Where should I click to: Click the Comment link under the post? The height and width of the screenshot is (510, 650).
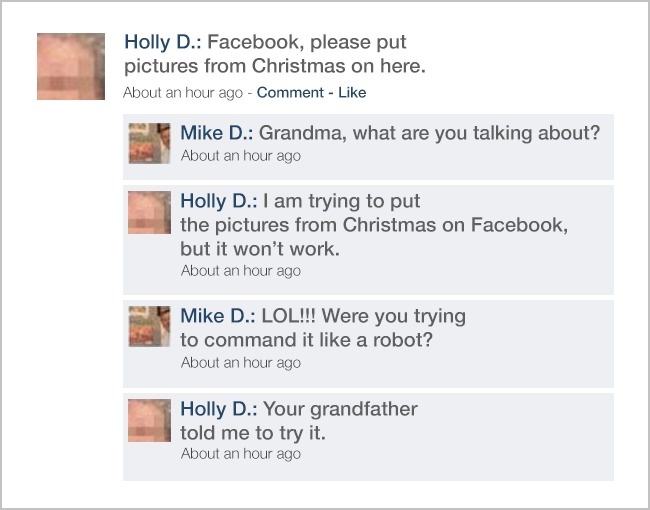pyautogui.click(x=289, y=93)
